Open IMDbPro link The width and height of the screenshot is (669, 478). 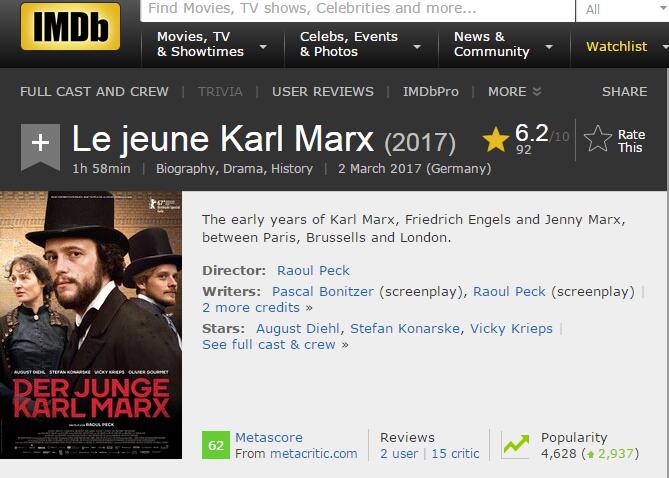coord(431,91)
